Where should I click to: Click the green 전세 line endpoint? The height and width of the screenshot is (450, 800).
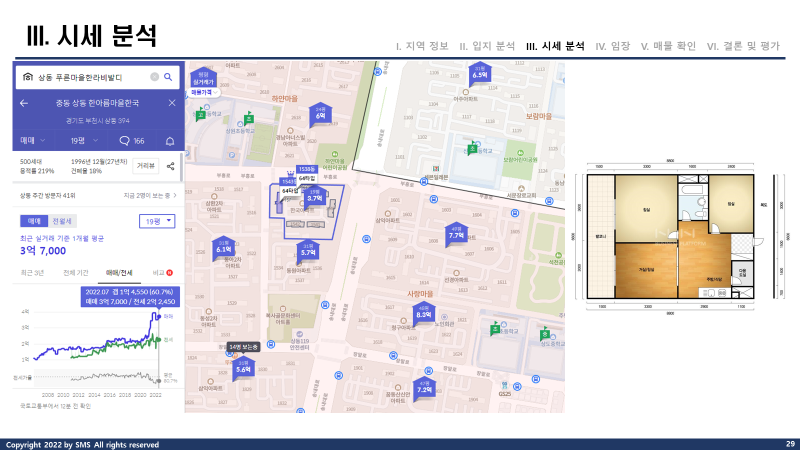[159, 339]
